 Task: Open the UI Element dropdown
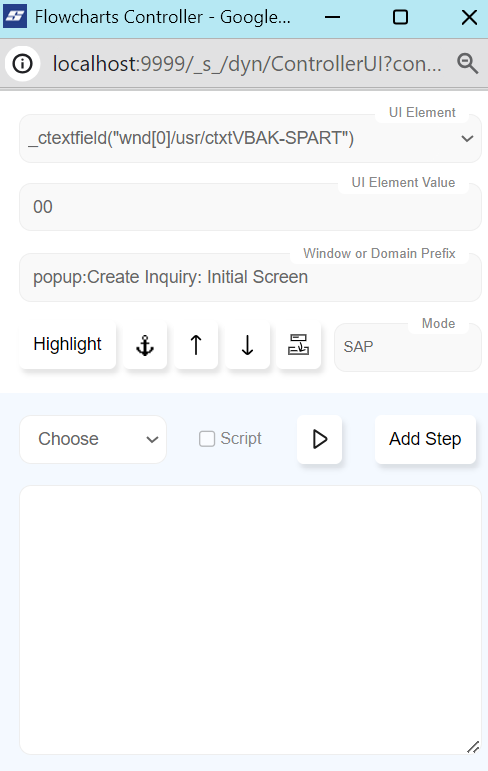pyautogui.click(x=250, y=139)
